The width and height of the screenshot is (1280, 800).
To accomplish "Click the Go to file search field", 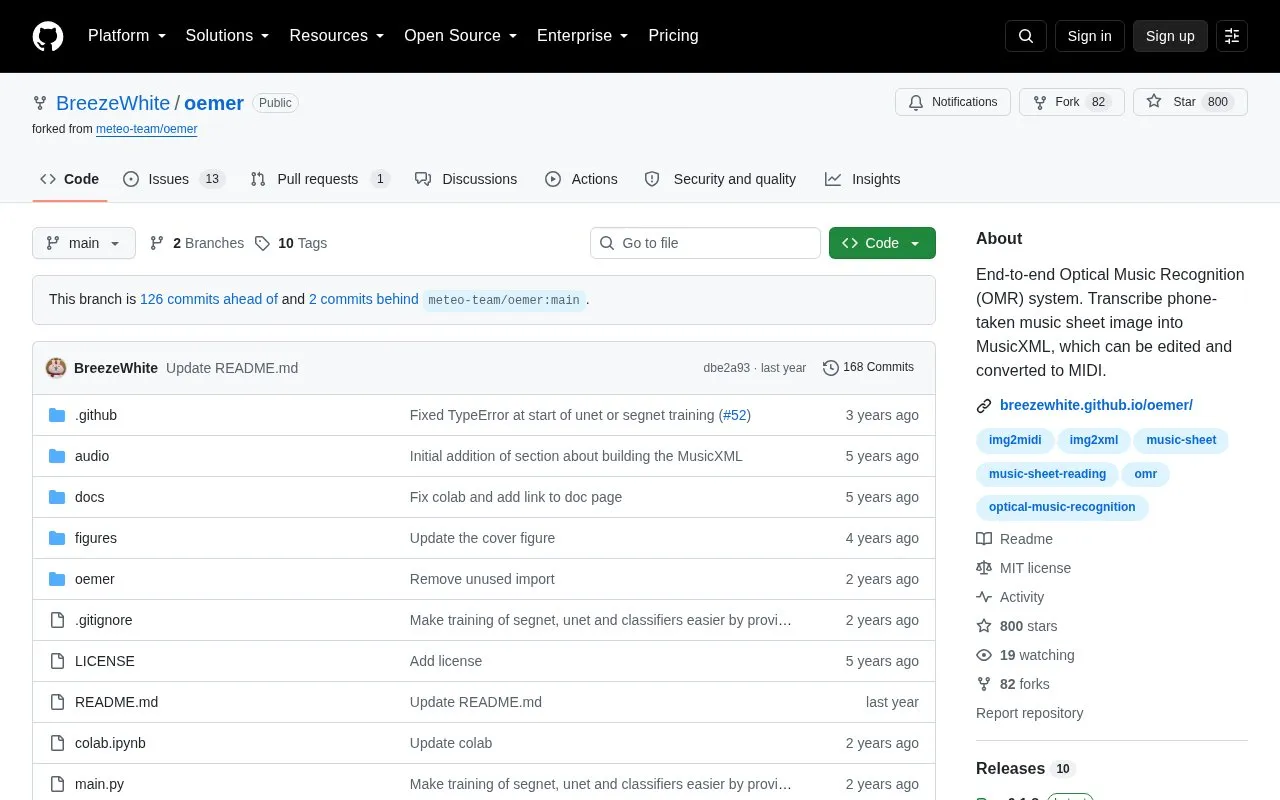I will pos(705,243).
